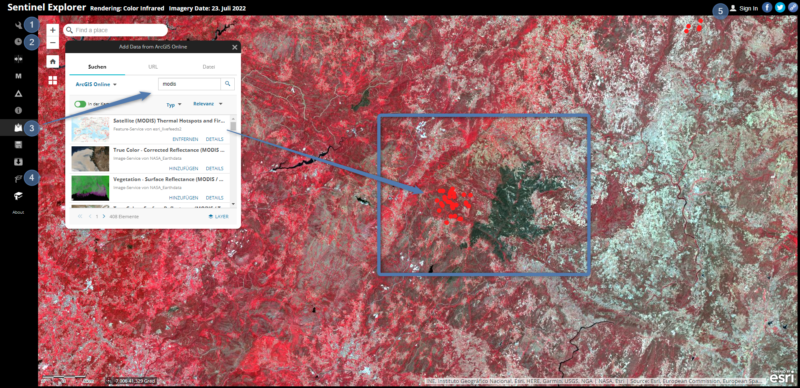The height and width of the screenshot is (388, 800).
Task: Expand the ArcGIS Online source dropdown
Action: 96,84
